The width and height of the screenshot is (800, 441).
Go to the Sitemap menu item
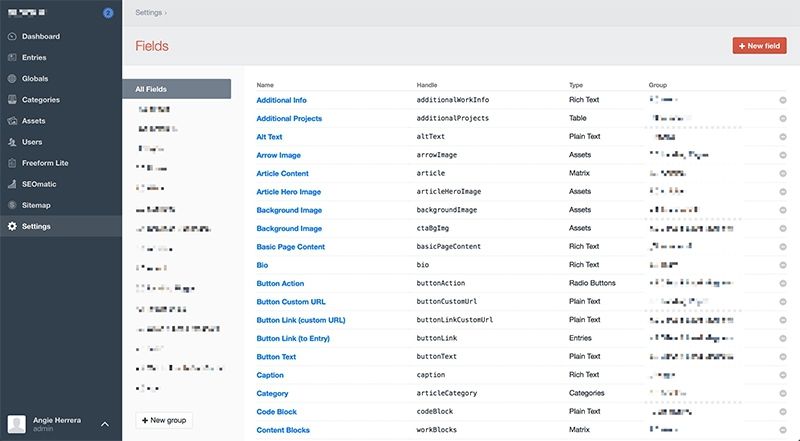(36, 205)
